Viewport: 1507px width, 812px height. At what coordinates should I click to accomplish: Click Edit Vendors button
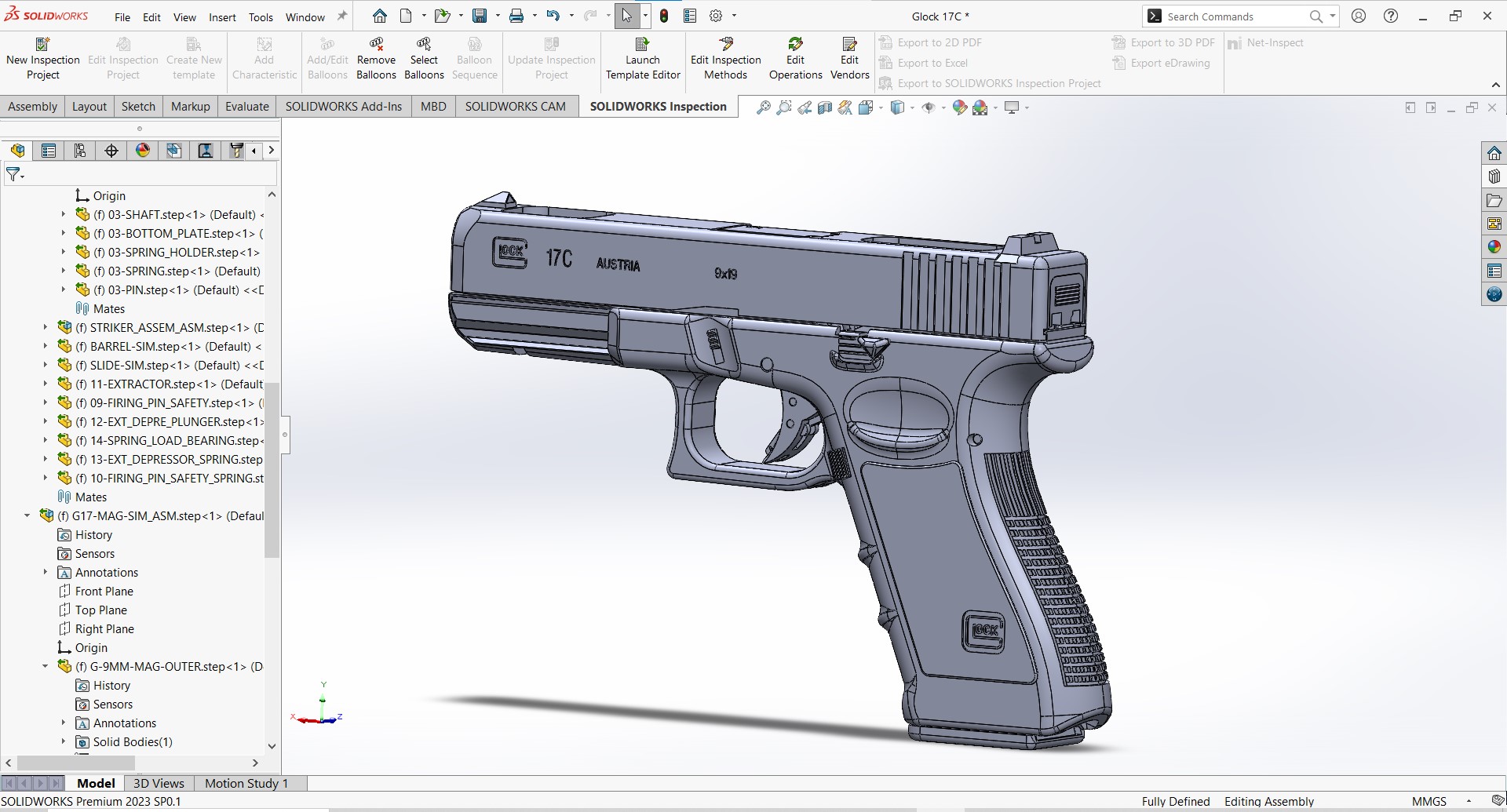coord(850,58)
